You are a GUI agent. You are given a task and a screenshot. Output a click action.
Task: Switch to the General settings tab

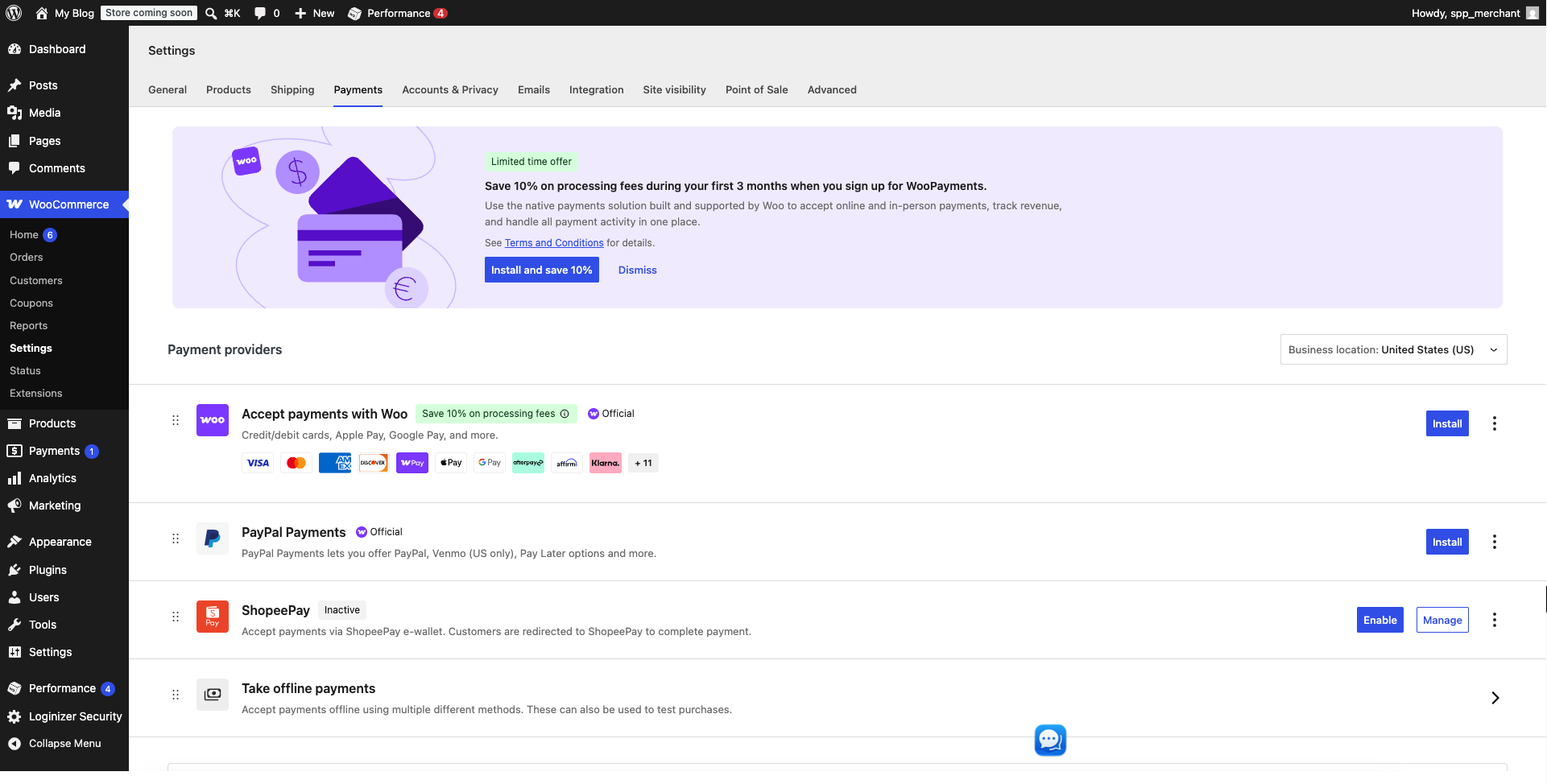pyautogui.click(x=168, y=89)
